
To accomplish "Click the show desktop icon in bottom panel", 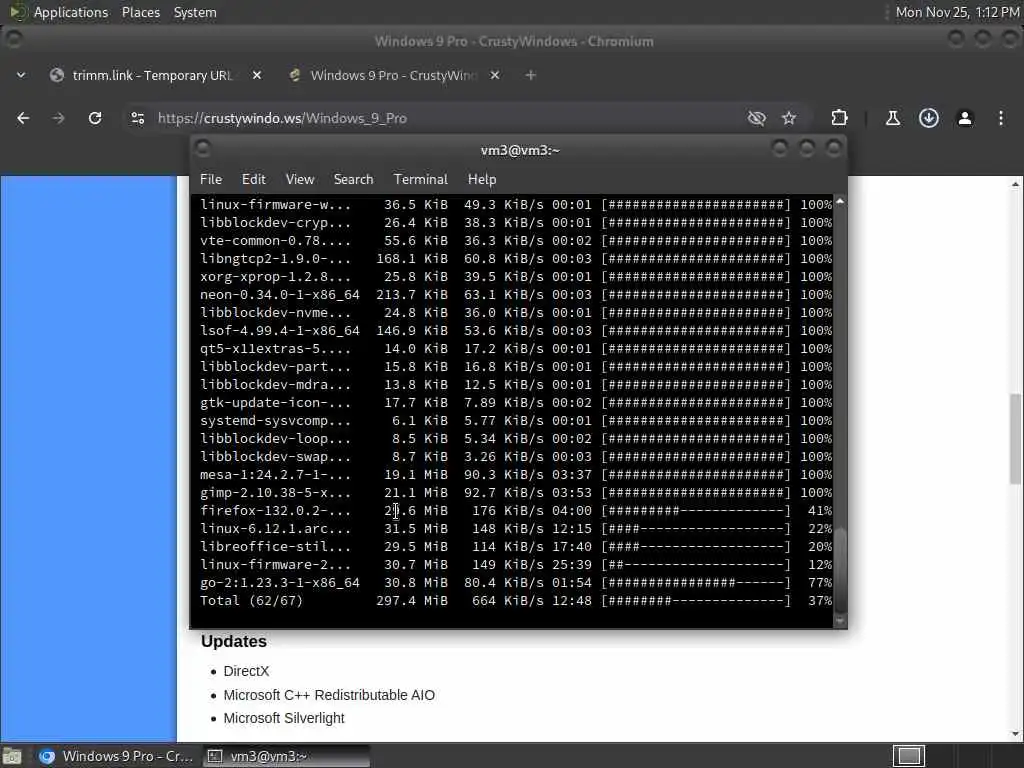I will point(12,756).
